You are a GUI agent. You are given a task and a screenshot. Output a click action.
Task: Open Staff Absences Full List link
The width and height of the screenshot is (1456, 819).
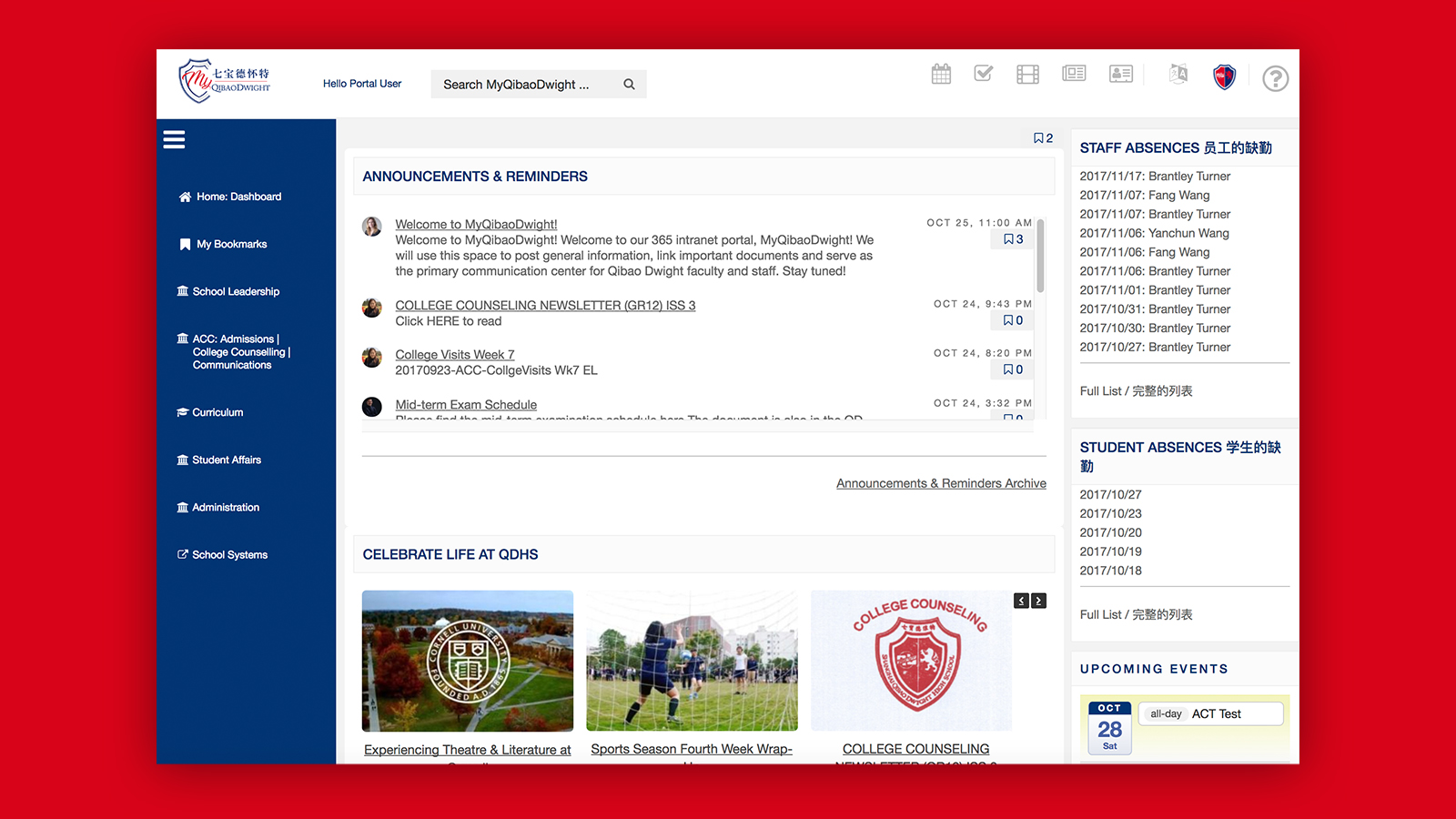click(1136, 390)
